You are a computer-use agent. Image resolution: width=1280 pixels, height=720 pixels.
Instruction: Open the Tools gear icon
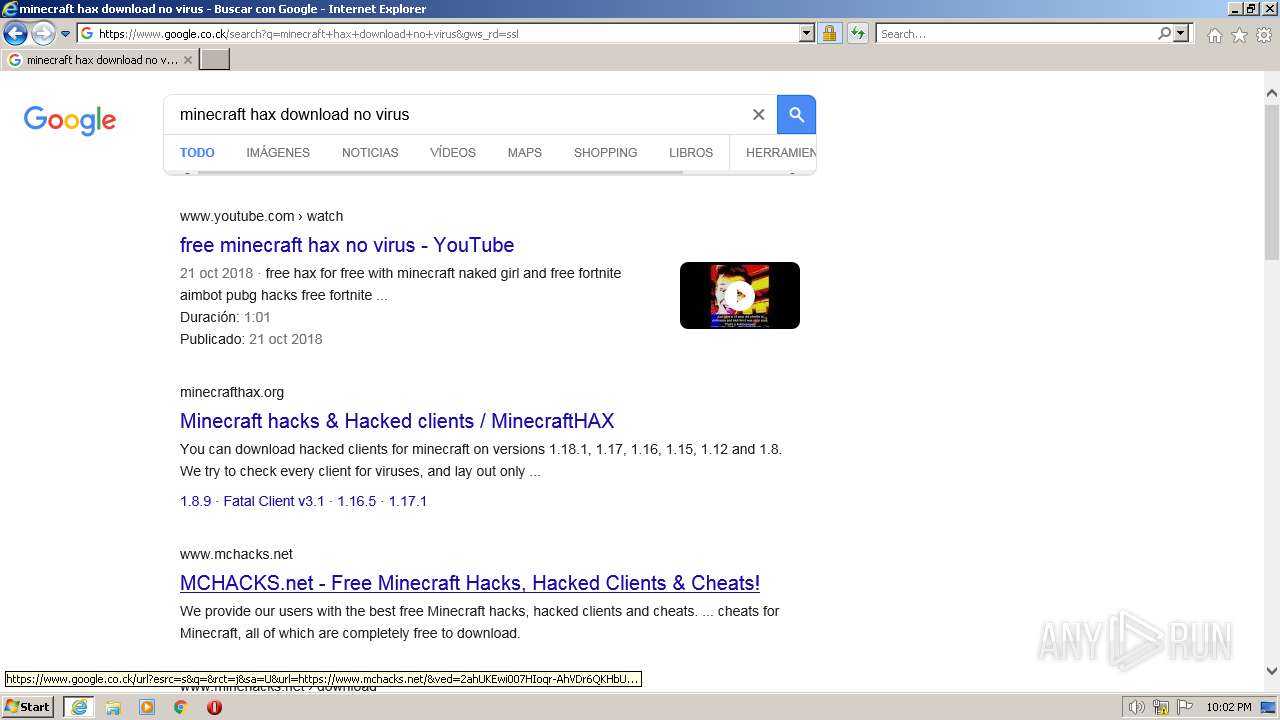point(1264,35)
